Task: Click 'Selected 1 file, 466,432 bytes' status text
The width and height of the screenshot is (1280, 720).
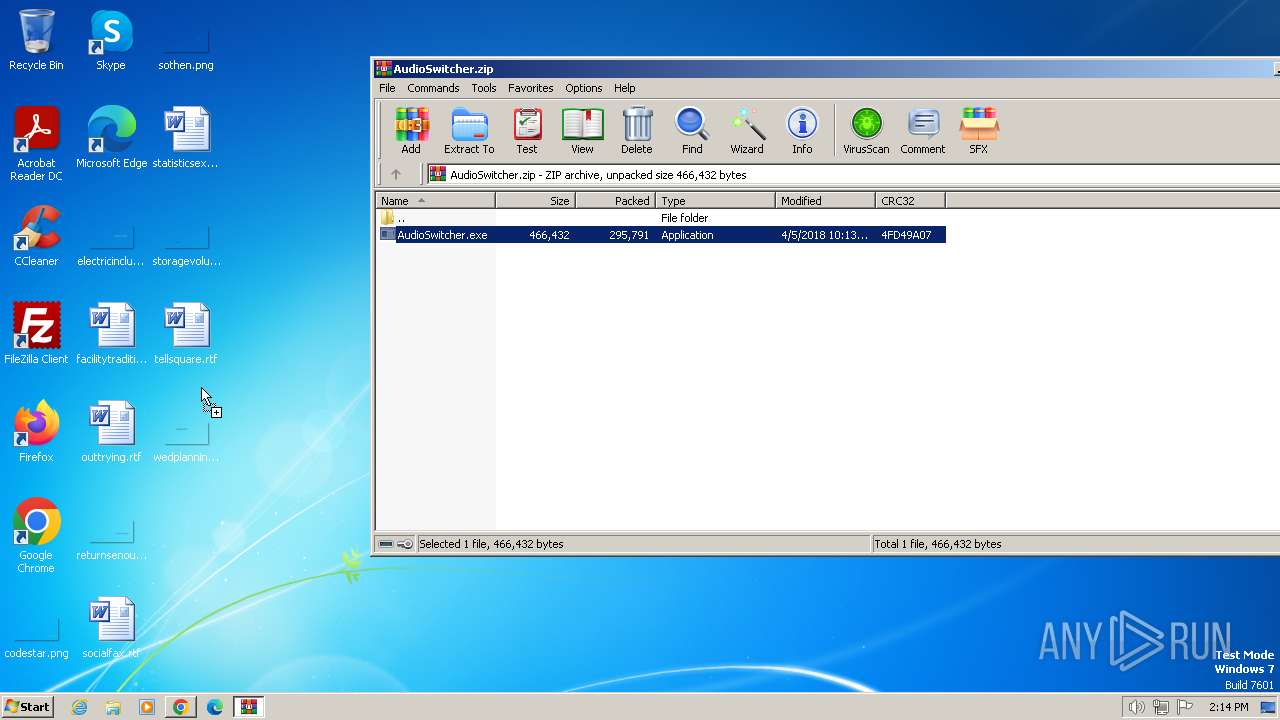Action: [x=491, y=544]
